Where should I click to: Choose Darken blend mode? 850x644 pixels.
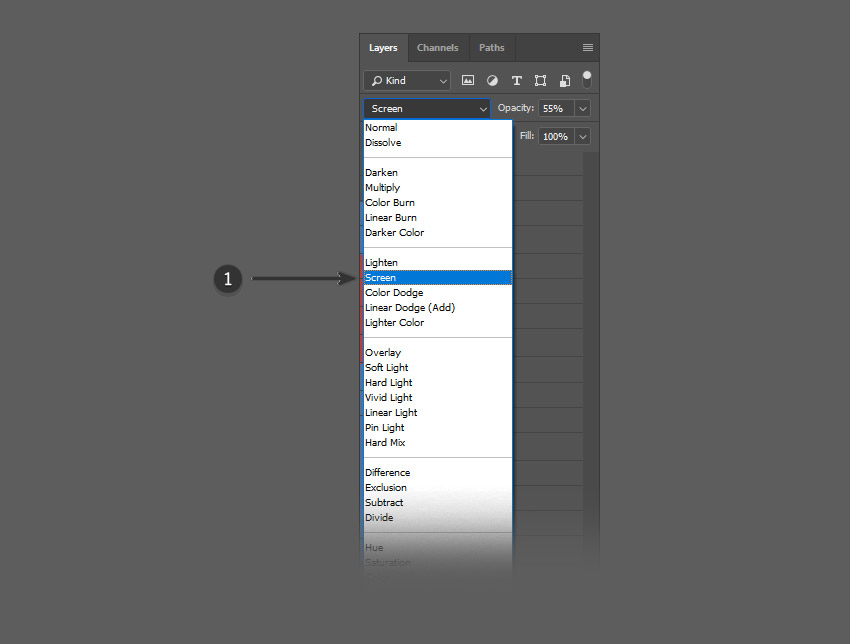[438, 172]
